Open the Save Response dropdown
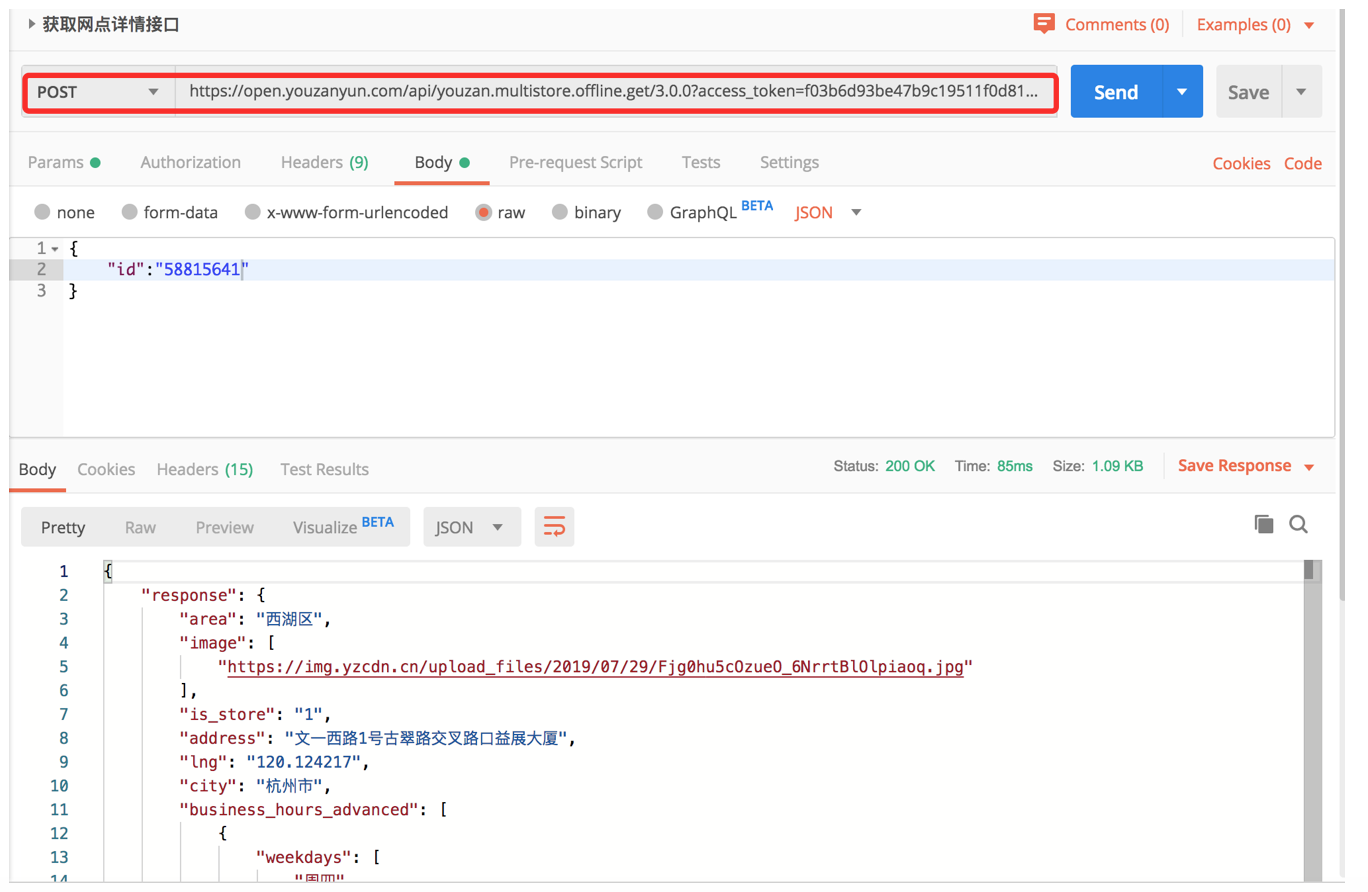The height and width of the screenshot is (892, 1368). pos(1246,466)
